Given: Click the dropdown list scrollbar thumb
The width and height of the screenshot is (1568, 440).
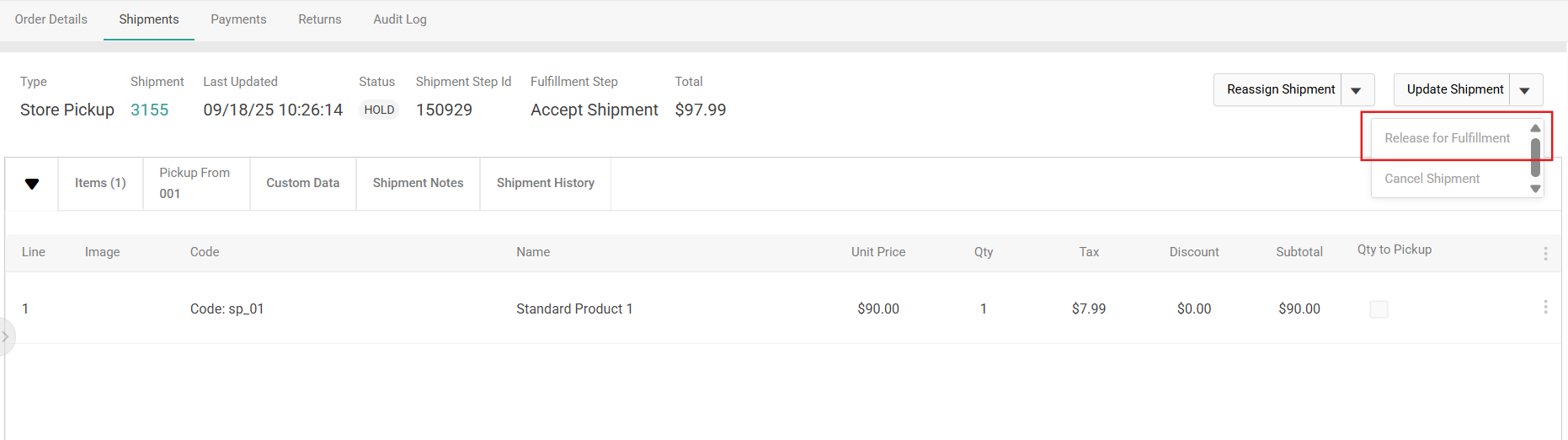Looking at the screenshot, I should coord(1535,157).
